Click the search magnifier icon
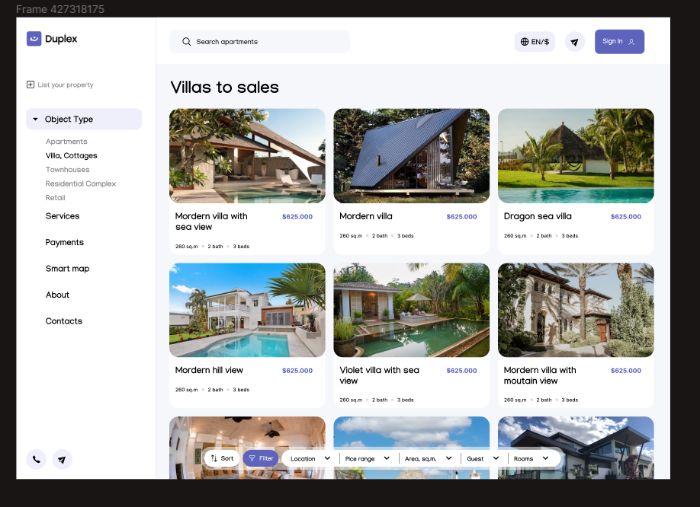Screen dimensions: 700x507 187,42
